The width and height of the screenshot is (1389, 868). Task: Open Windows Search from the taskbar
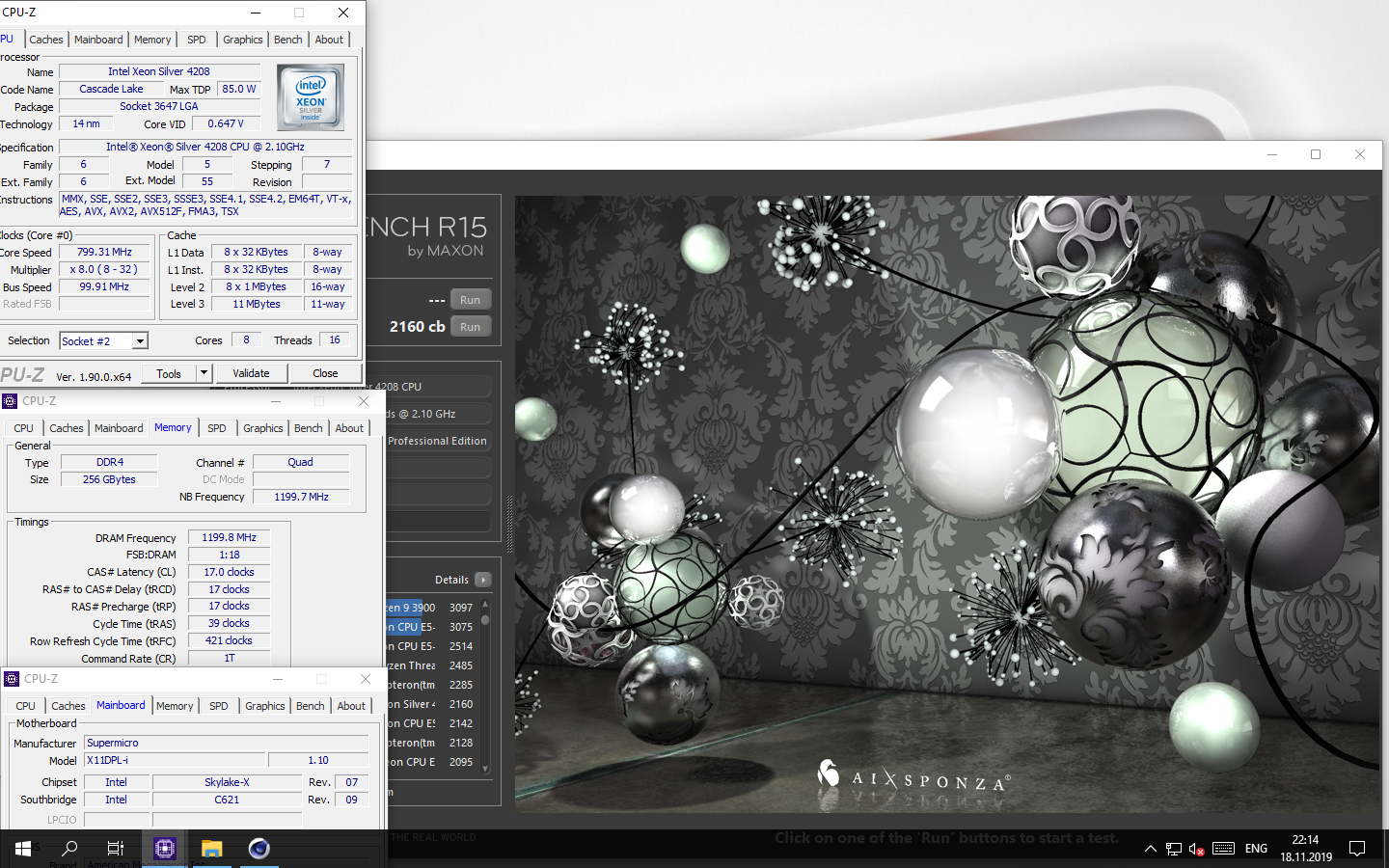(69, 849)
